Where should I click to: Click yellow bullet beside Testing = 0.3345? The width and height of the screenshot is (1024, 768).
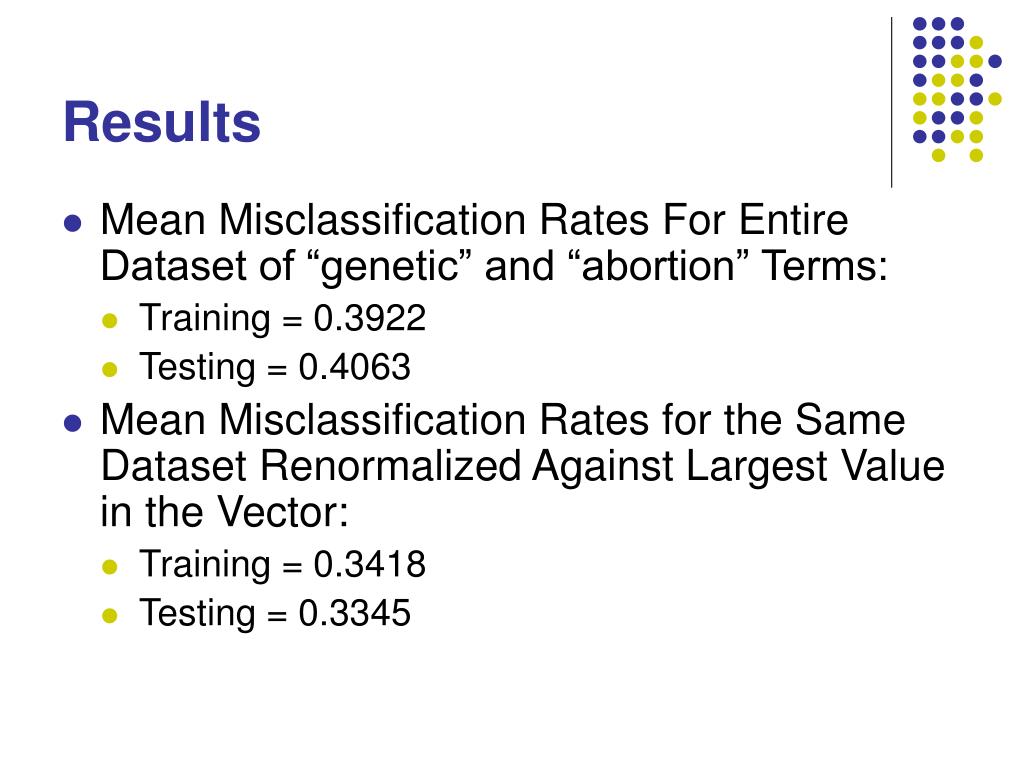110,615
